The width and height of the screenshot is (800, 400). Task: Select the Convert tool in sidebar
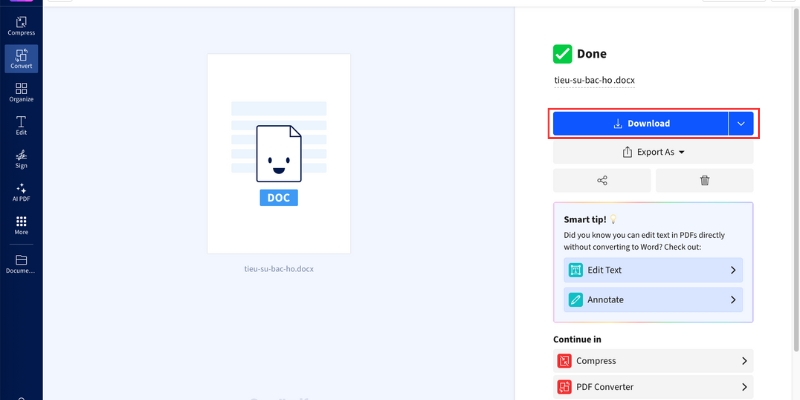(x=21, y=58)
